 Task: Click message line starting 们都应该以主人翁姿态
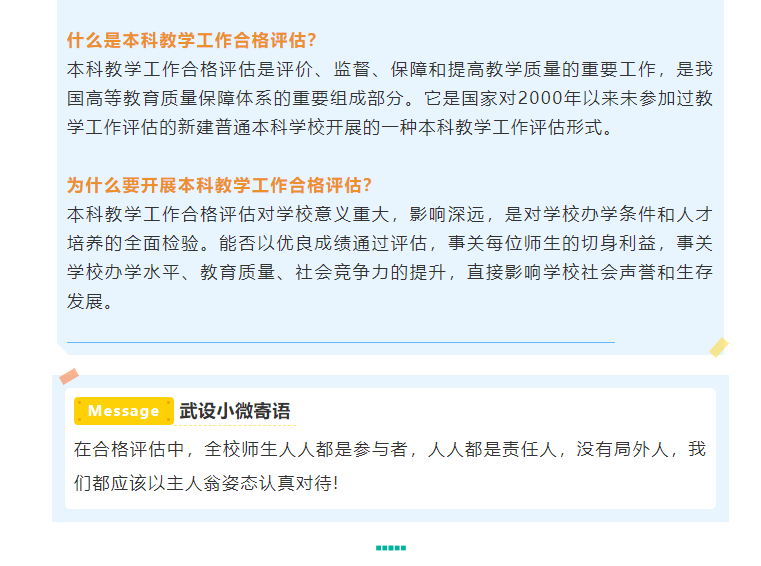206,482
